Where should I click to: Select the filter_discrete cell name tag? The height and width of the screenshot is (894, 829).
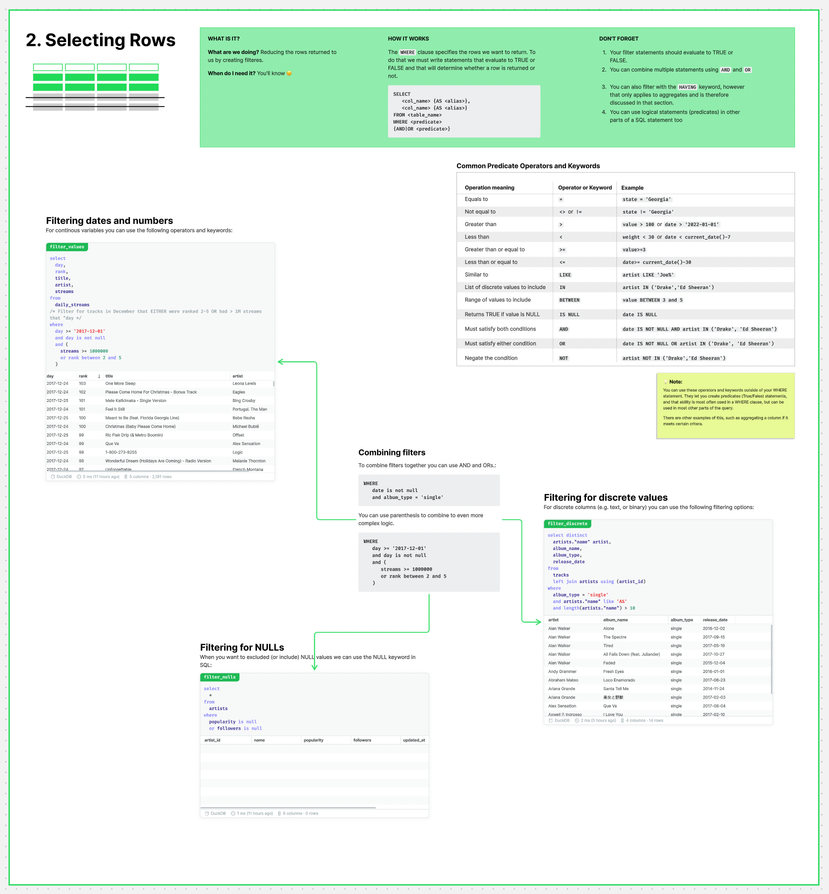567,523
